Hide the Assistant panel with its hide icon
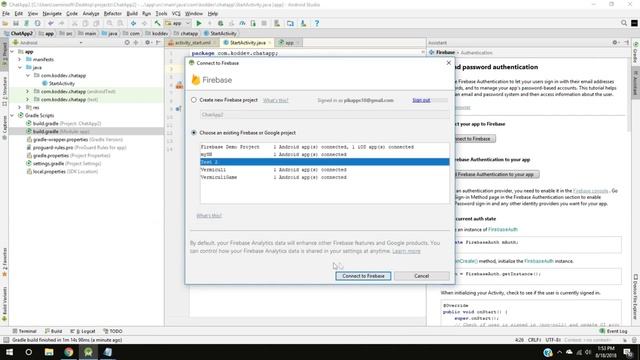This screenshot has height=360, width=640. 626,42
